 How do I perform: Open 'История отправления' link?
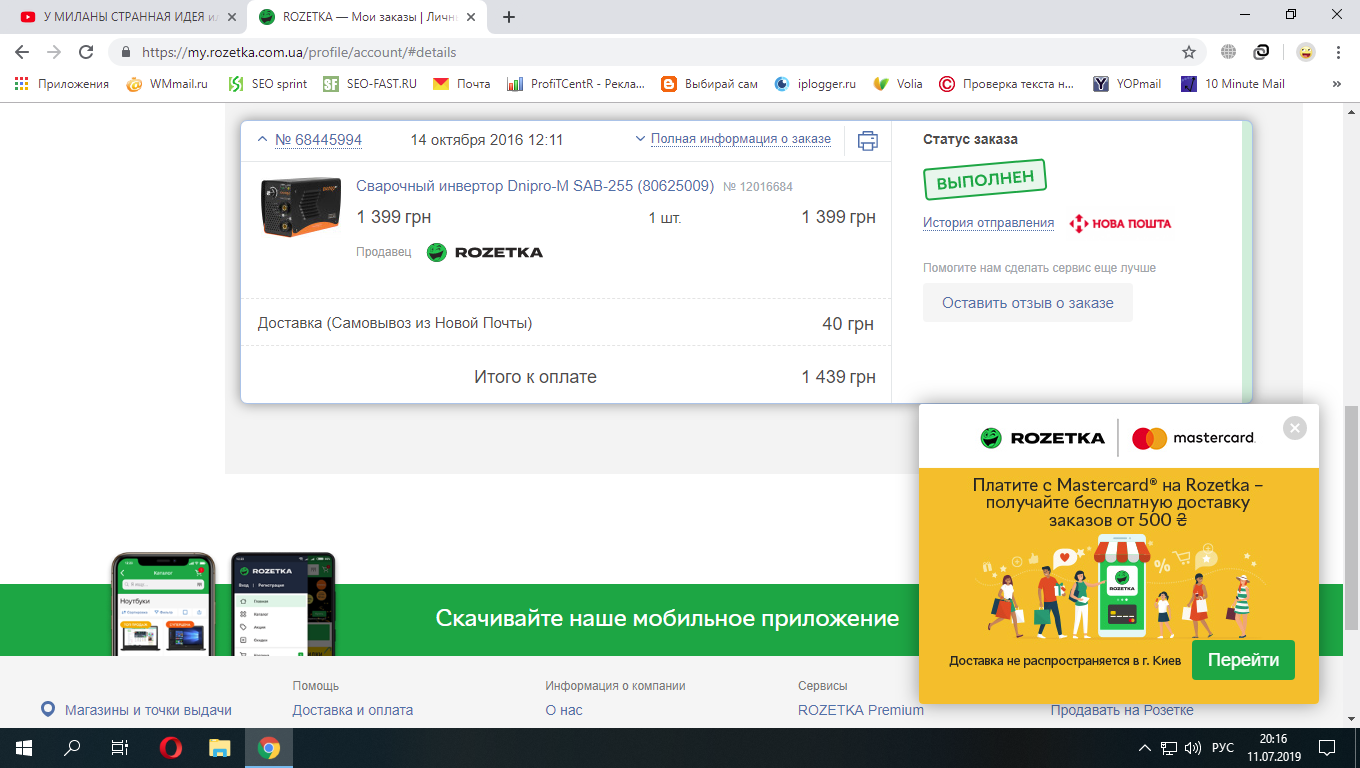pyautogui.click(x=988, y=223)
